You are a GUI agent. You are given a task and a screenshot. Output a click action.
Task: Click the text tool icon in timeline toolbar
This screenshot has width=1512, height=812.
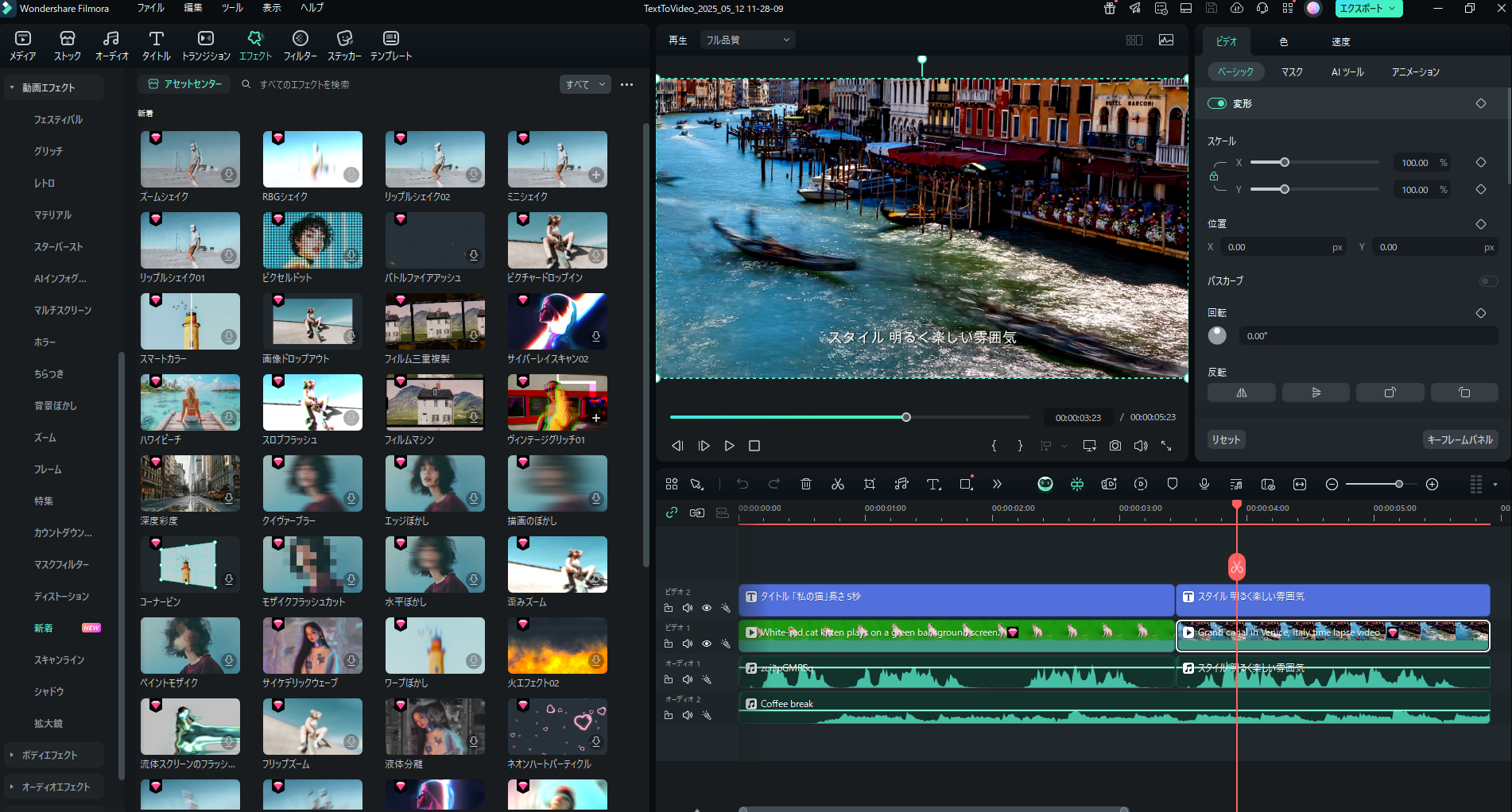point(934,484)
